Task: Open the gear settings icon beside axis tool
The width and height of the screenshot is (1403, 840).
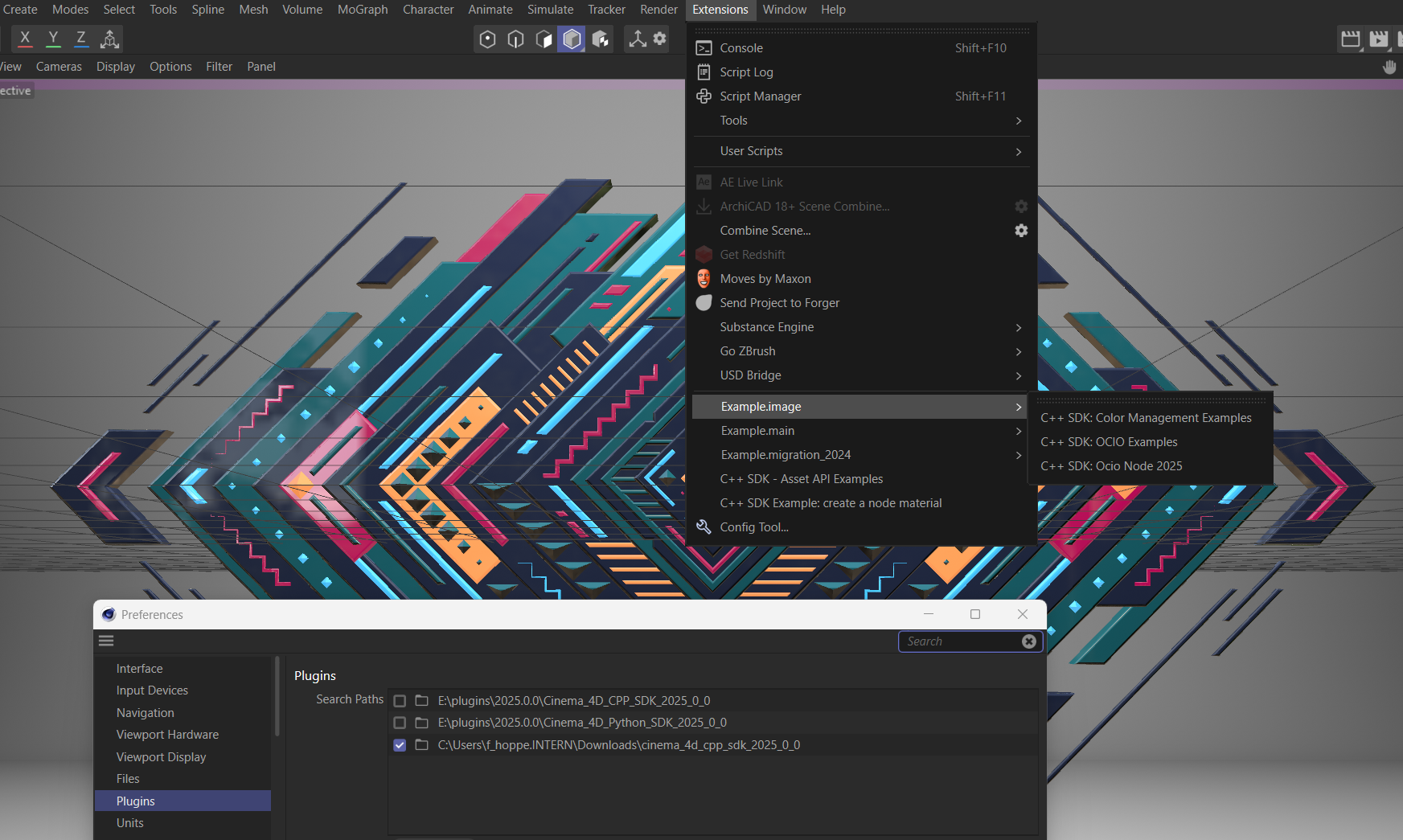Action: tap(659, 39)
